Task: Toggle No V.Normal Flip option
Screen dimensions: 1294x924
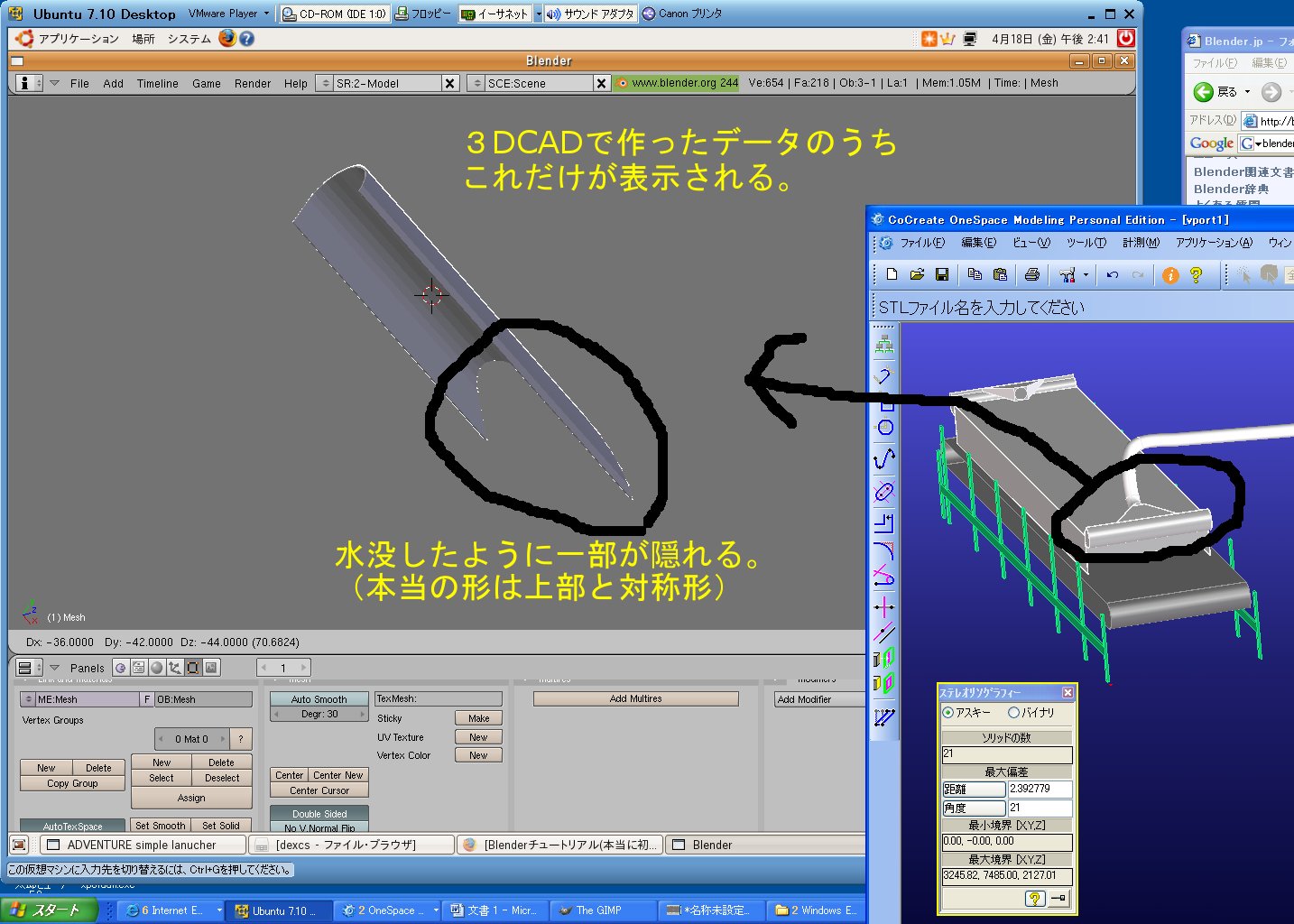Action: pyautogui.click(x=319, y=827)
